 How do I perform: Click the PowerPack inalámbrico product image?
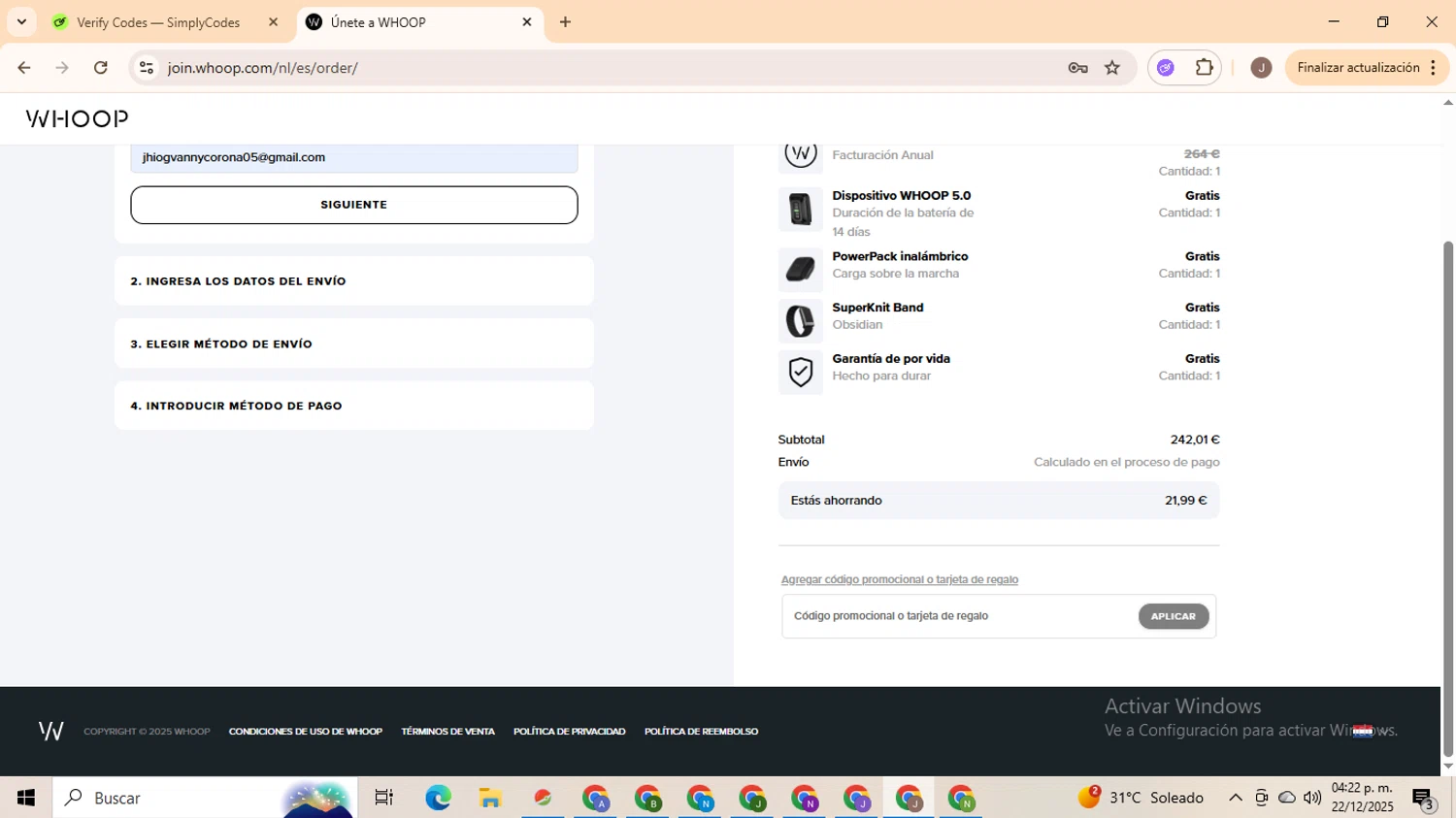(801, 270)
